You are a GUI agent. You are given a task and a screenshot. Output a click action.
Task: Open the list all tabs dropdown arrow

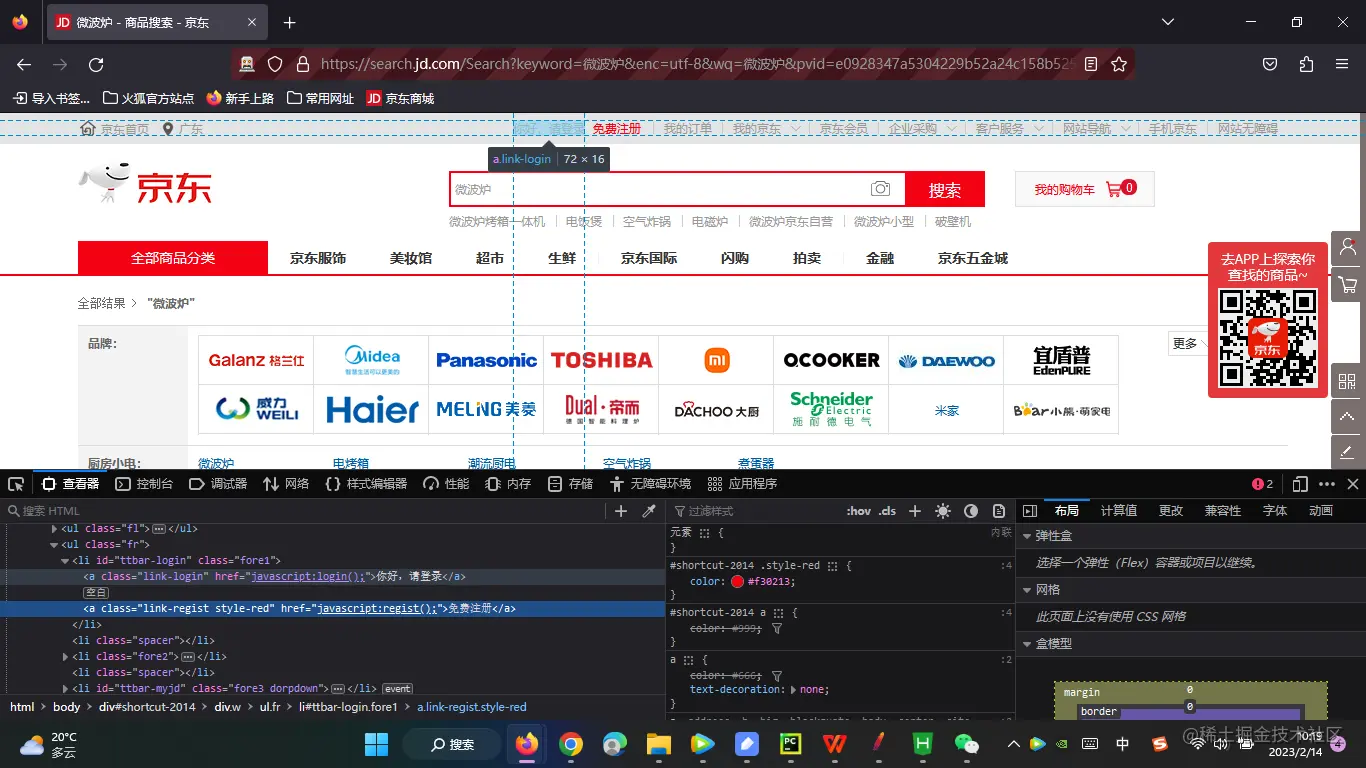(x=1168, y=22)
